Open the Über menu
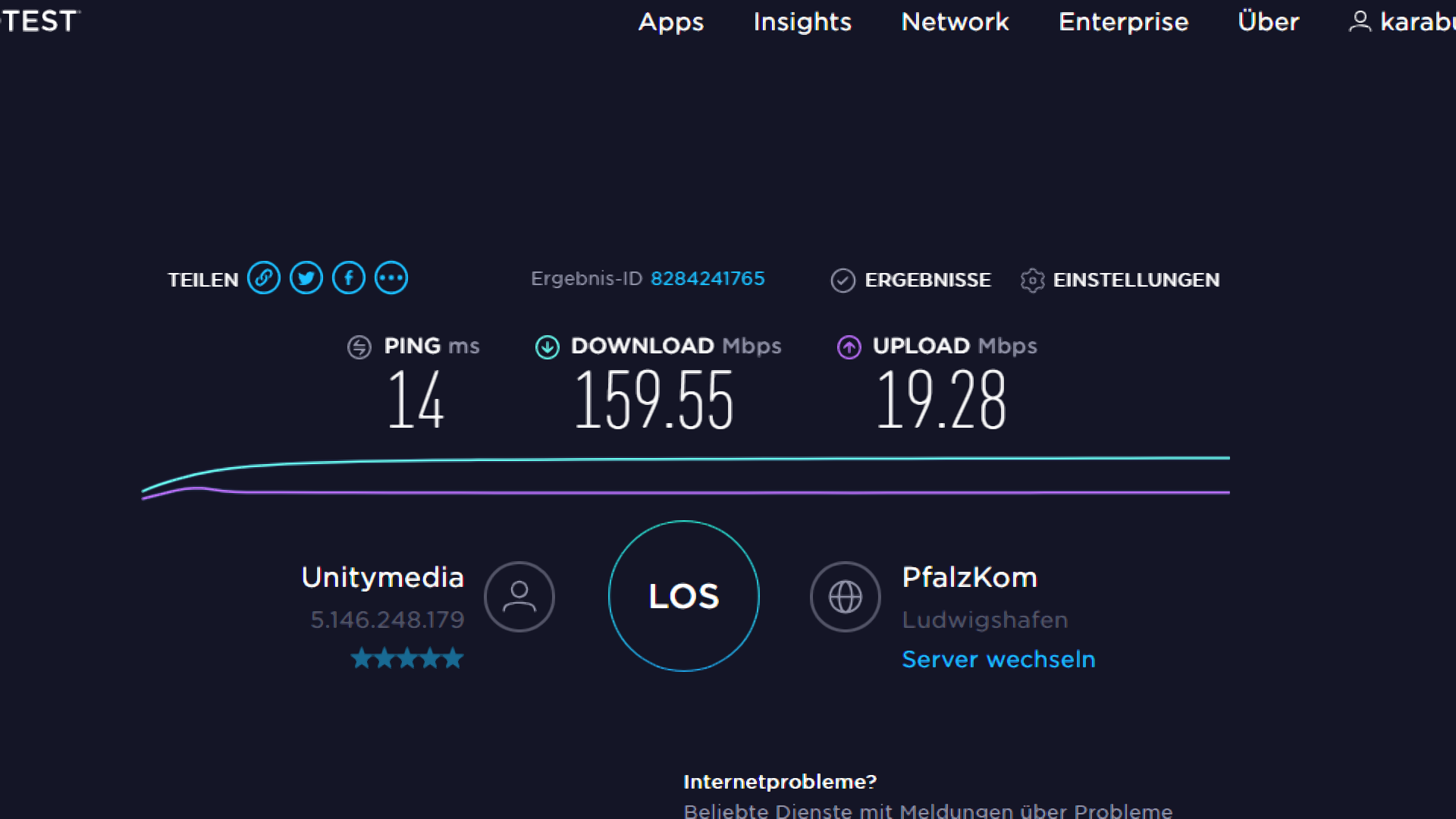Screen dimensions: 1456x819 coord(1268,22)
